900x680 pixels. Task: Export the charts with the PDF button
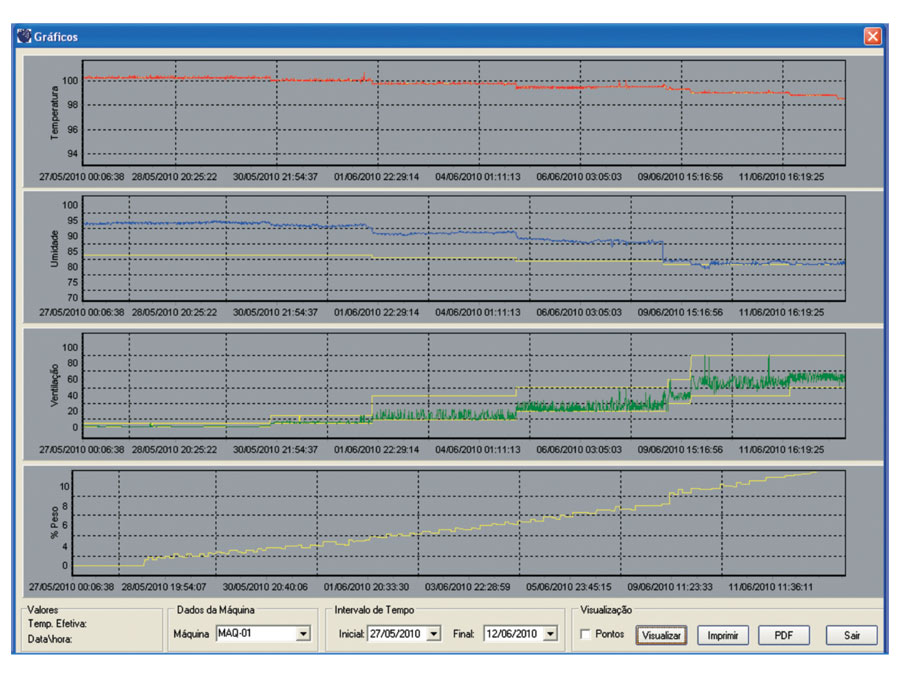click(784, 635)
